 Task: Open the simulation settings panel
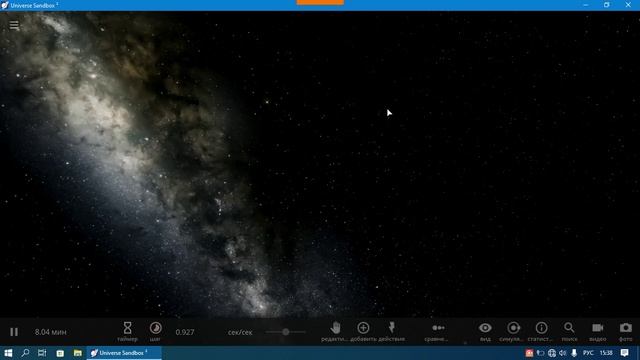(513, 331)
